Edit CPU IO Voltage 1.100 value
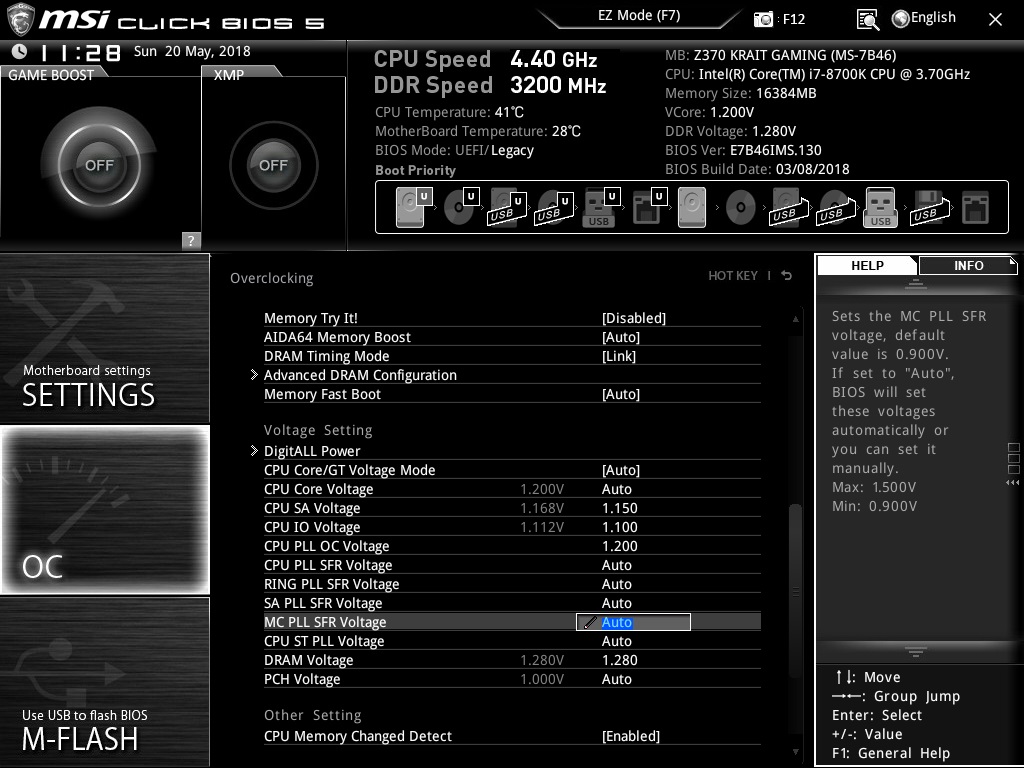 619,527
